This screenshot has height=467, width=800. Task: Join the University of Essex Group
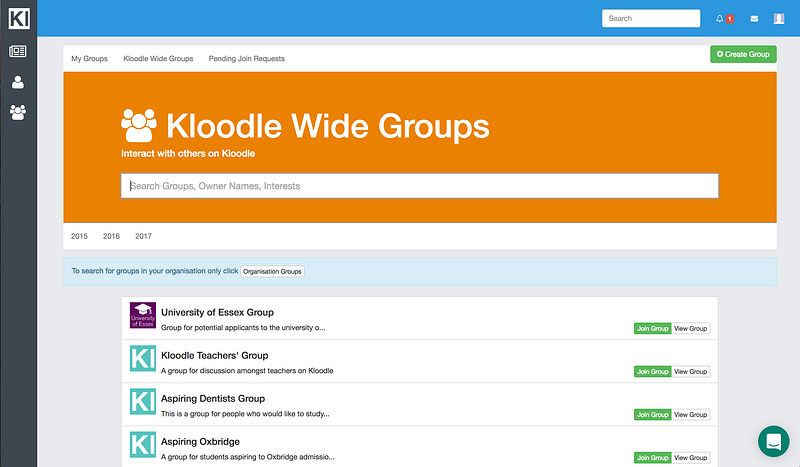653,329
